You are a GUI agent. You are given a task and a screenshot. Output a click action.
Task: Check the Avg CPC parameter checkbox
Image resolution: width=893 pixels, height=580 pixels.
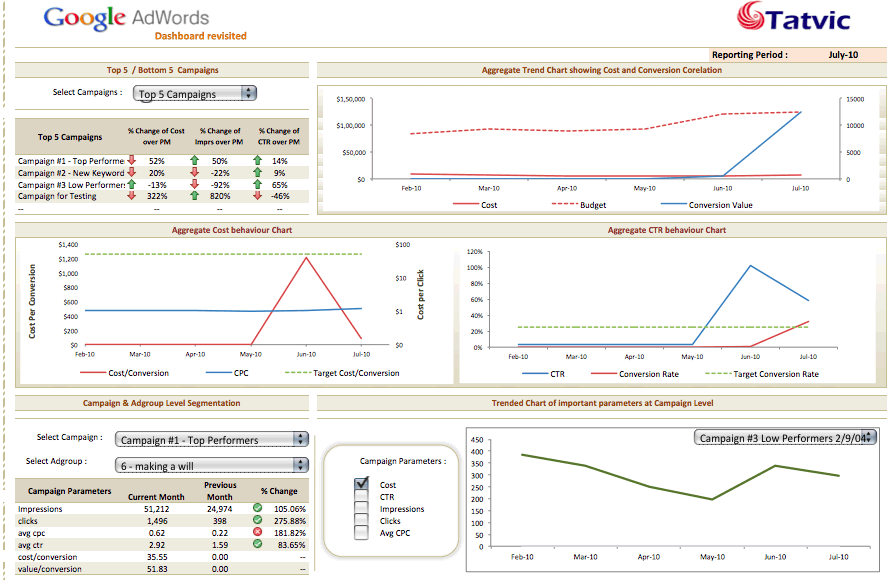pyautogui.click(x=360, y=532)
